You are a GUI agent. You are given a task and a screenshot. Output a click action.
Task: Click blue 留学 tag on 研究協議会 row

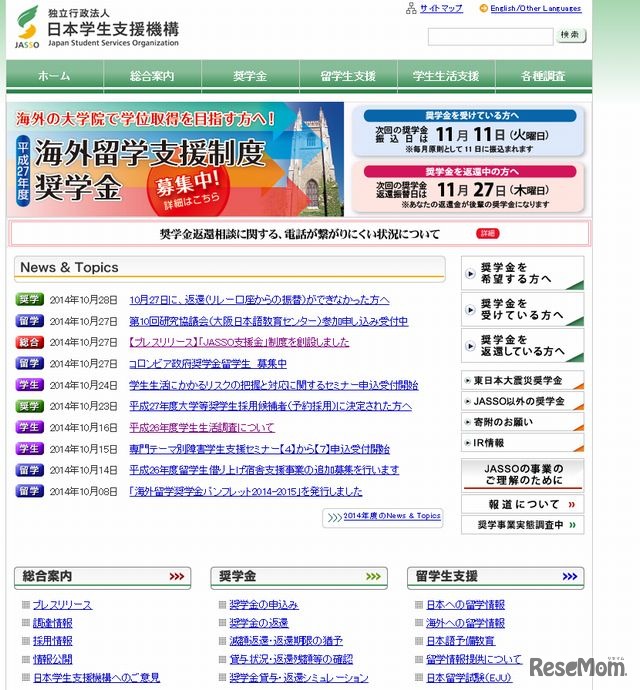(29, 321)
